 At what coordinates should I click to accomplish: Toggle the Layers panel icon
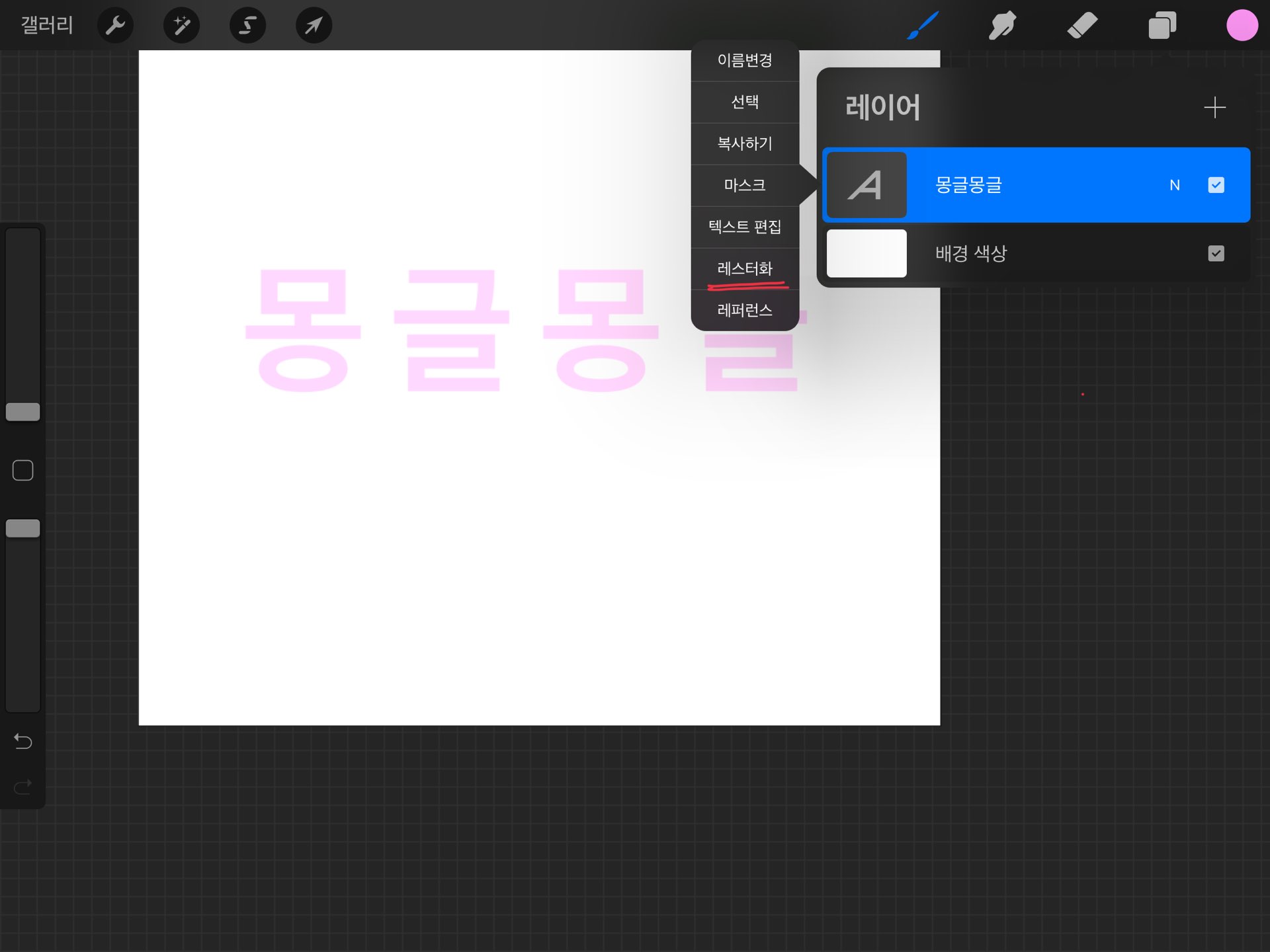pyautogui.click(x=1162, y=25)
